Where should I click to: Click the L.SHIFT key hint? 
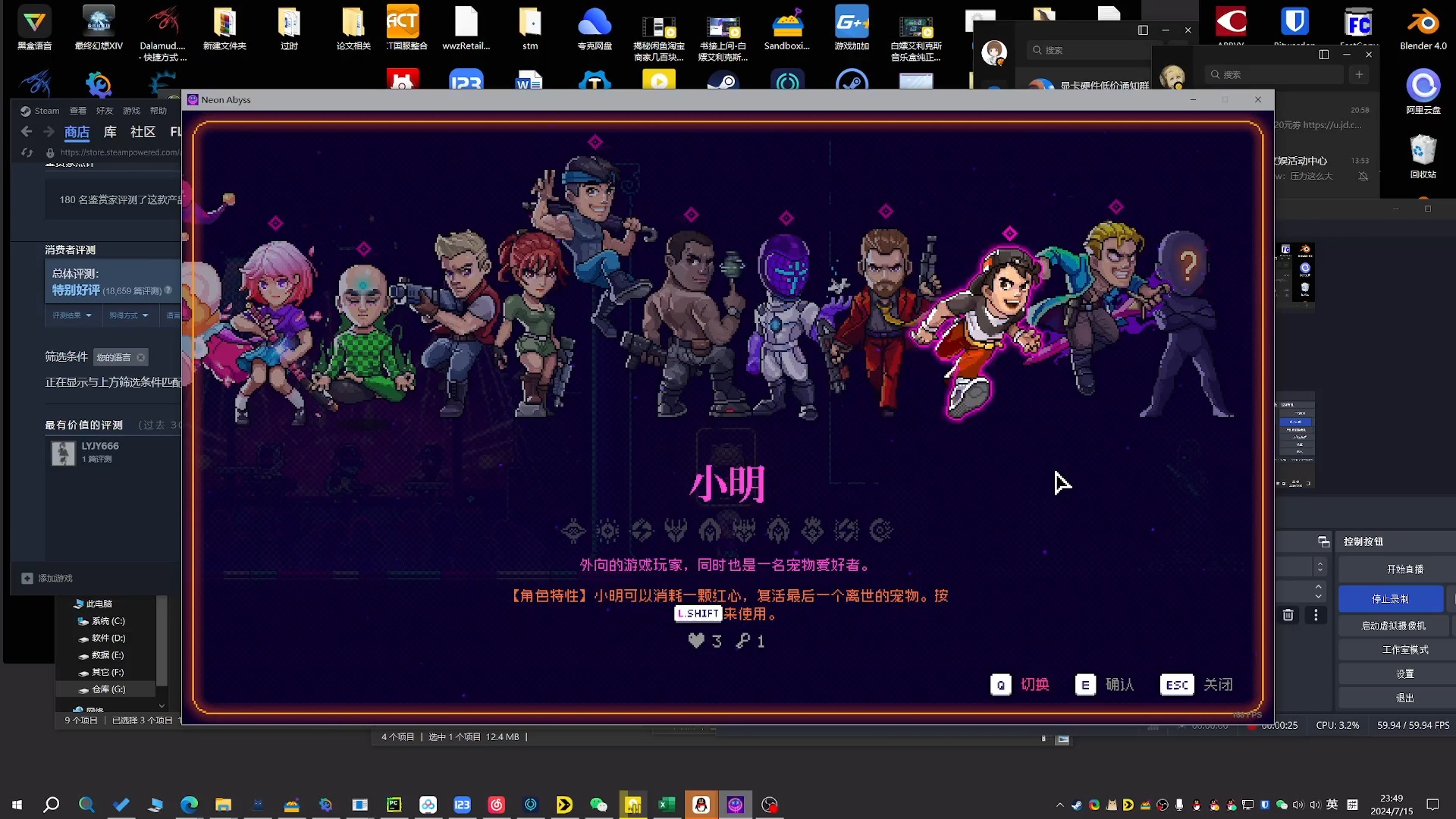coord(698,613)
